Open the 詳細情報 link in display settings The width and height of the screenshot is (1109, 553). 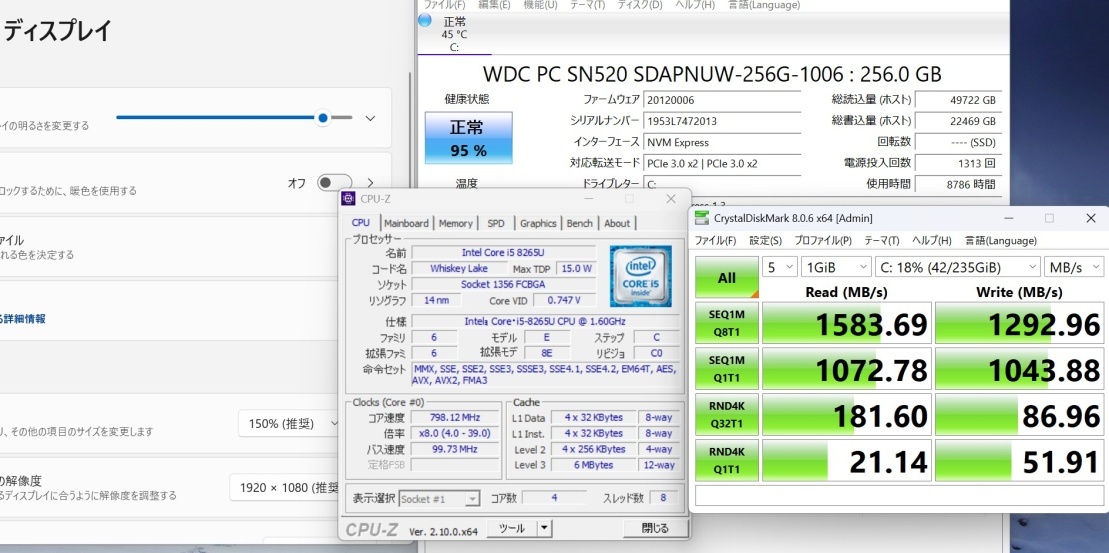(23, 319)
